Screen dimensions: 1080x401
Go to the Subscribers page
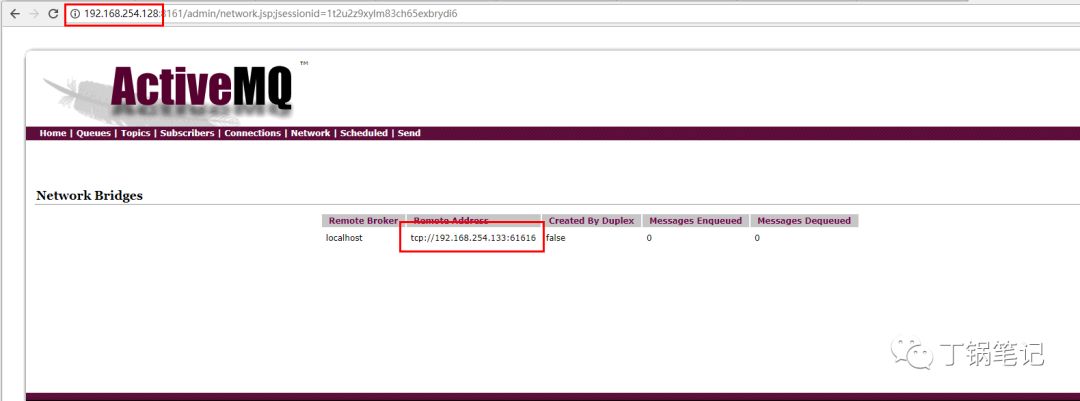pyautogui.click(x=187, y=133)
